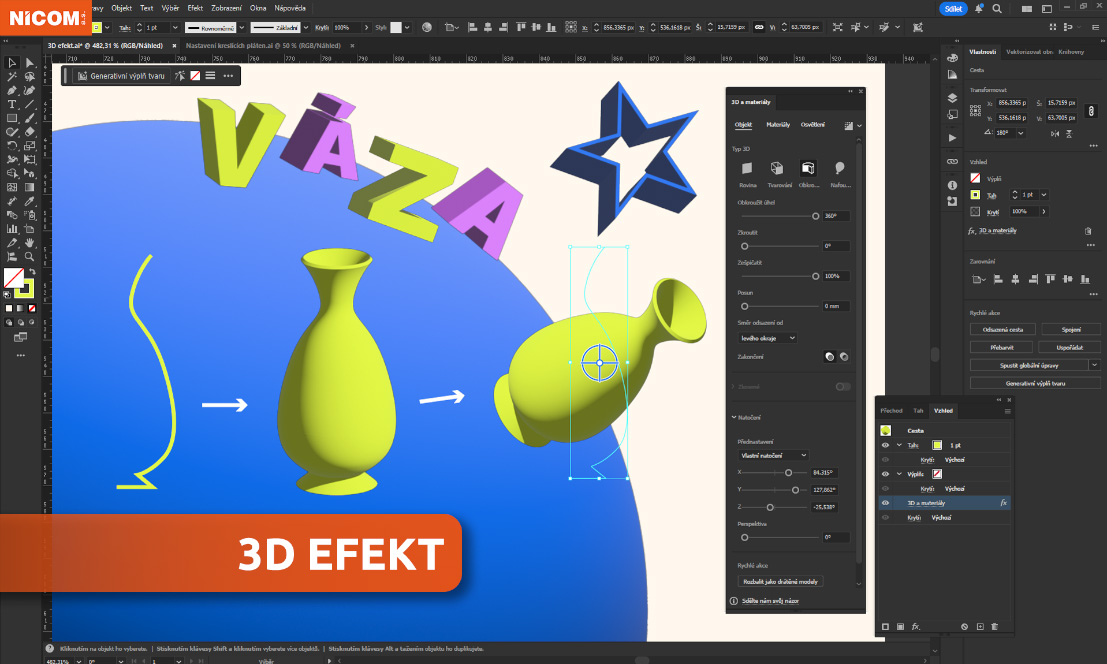Click the Uspořádat button
This screenshot has height=664, width=1107.
1070,347
